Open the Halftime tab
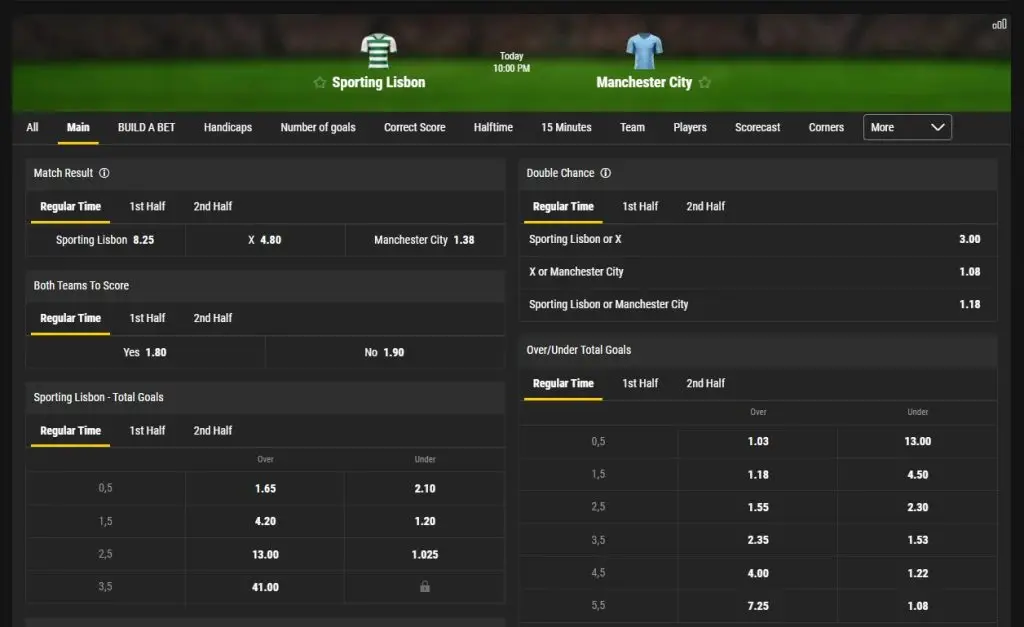The width and height of the screenshot is (1024, 627). coord(493,127)
